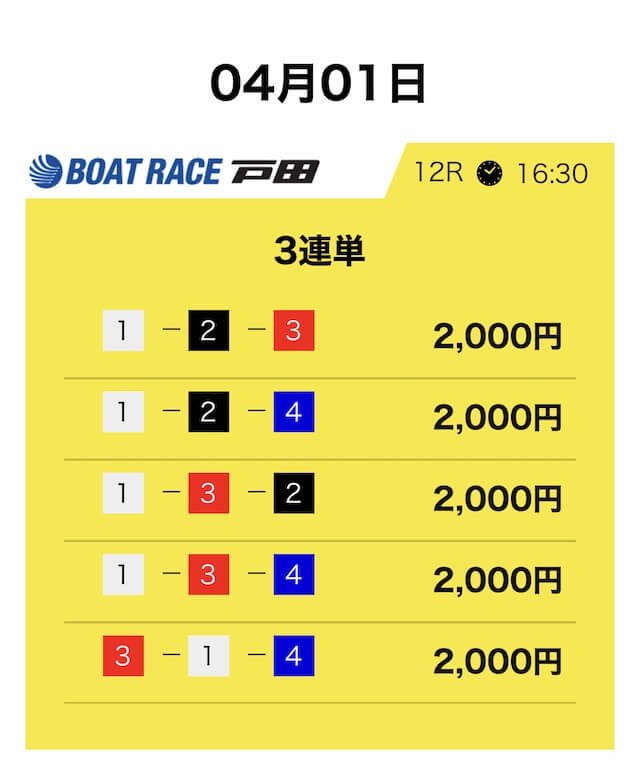
Task: Click the 2,000円 amount on the 1-2-3 row
Action: pos(497,336)
